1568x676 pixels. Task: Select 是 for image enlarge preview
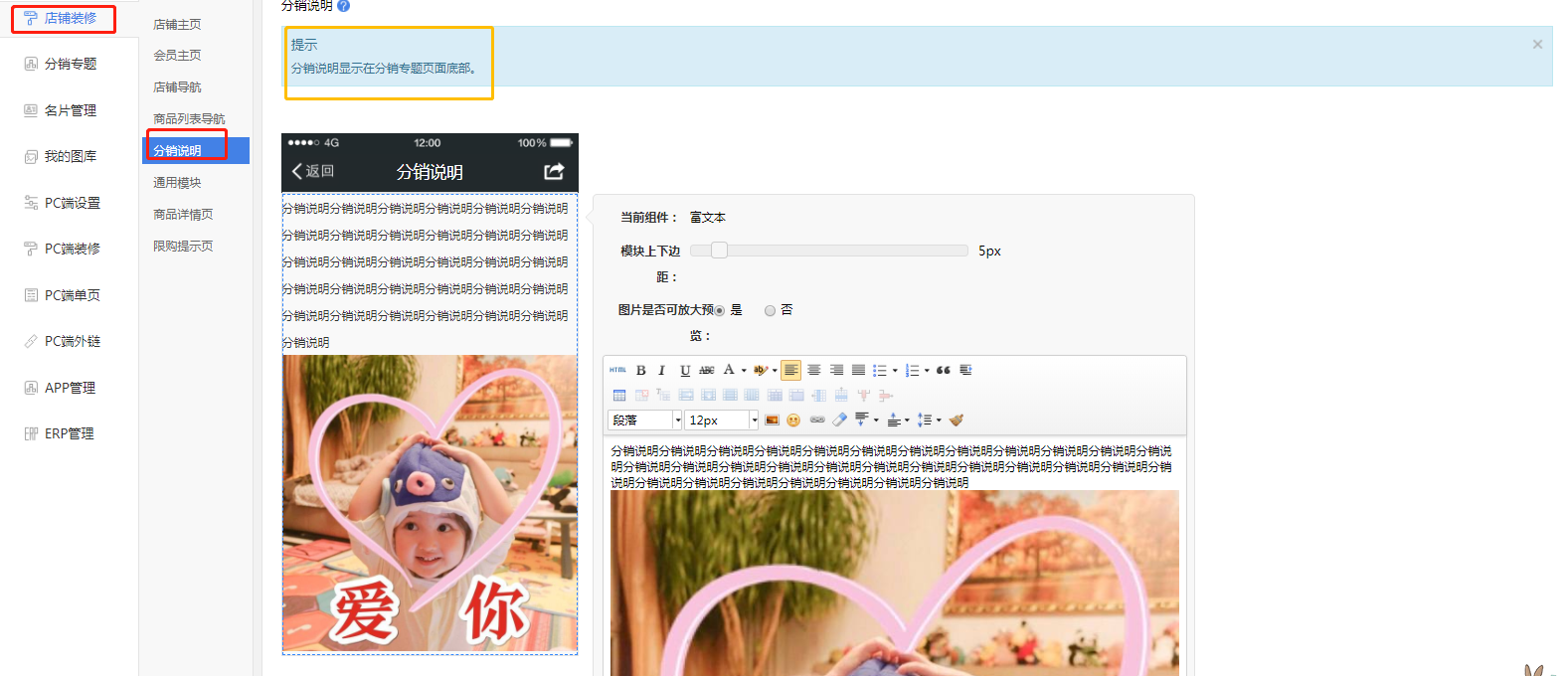(x=720, y=311)
